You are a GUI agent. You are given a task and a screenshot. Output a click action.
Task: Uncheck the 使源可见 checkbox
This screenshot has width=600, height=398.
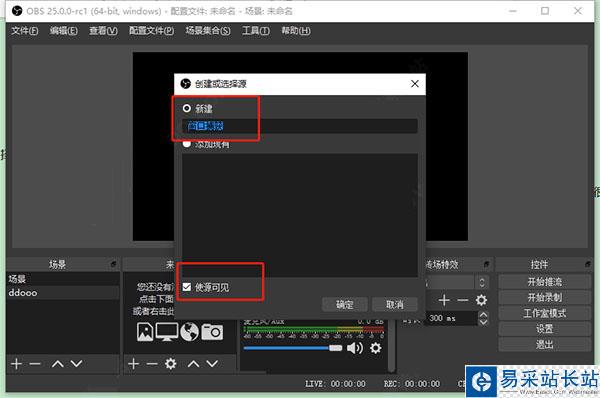pyautogui.click(x=187, y=287)
